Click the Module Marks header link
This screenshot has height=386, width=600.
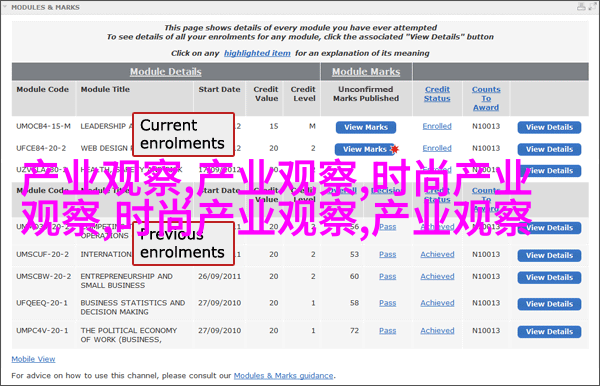366,72
